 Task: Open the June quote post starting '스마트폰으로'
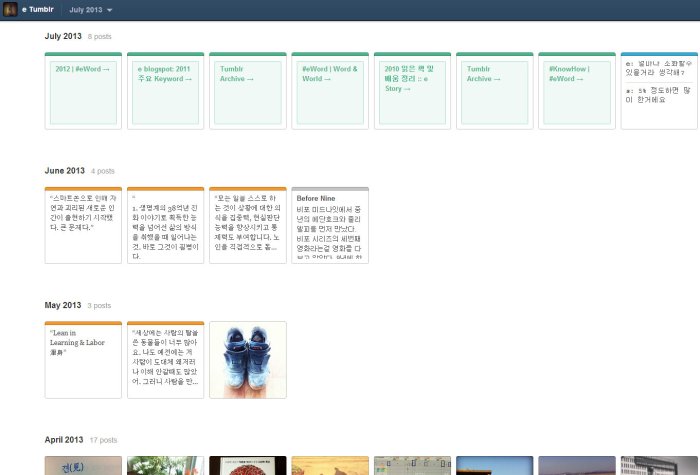[x=83, y=225]
